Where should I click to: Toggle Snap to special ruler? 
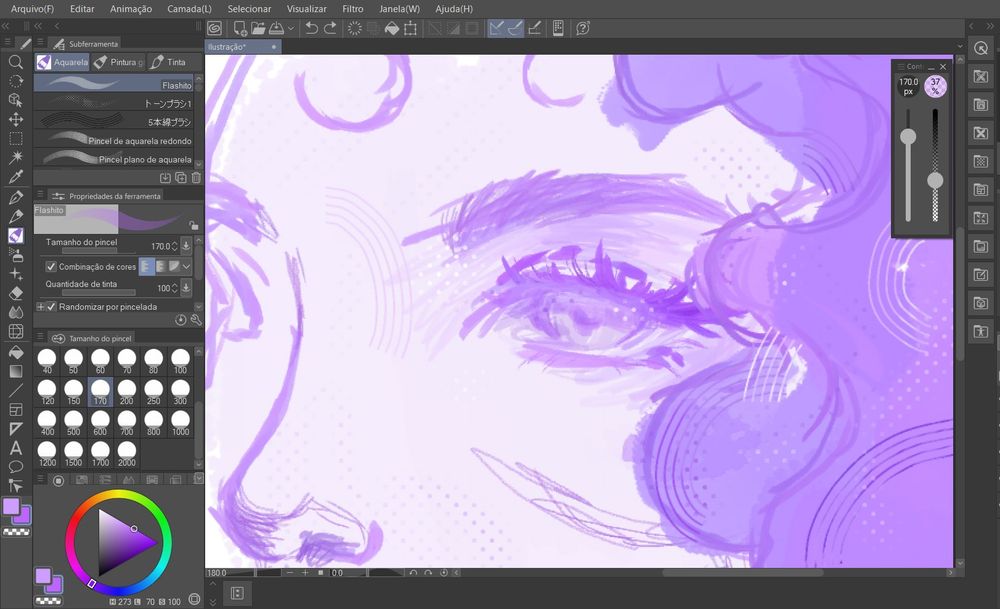(515, 28)
